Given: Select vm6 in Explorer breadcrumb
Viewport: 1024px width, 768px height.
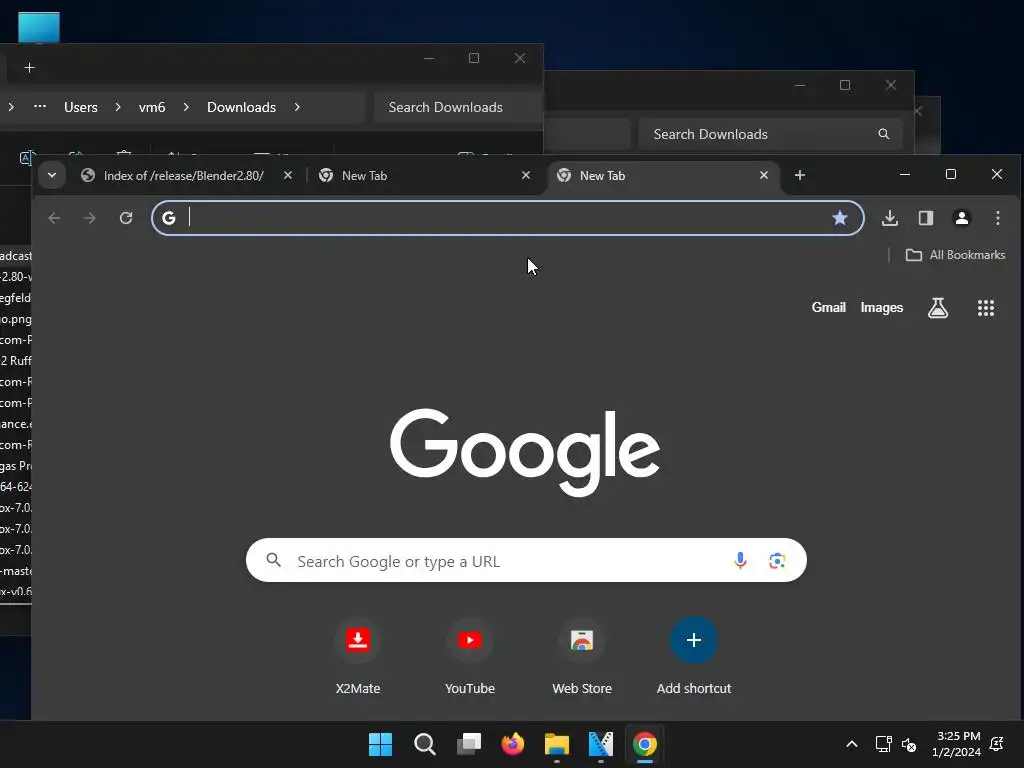Looking at the screenshot, I should (152, 107).
